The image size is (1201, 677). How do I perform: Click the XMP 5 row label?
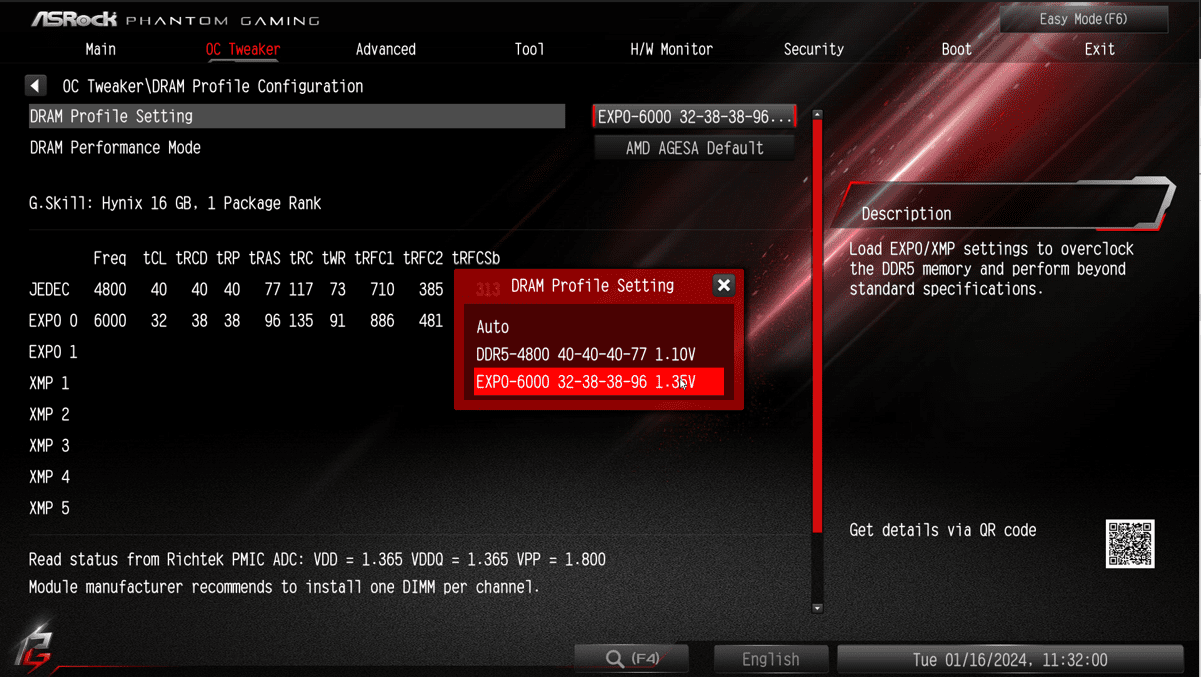pos(49,508)
